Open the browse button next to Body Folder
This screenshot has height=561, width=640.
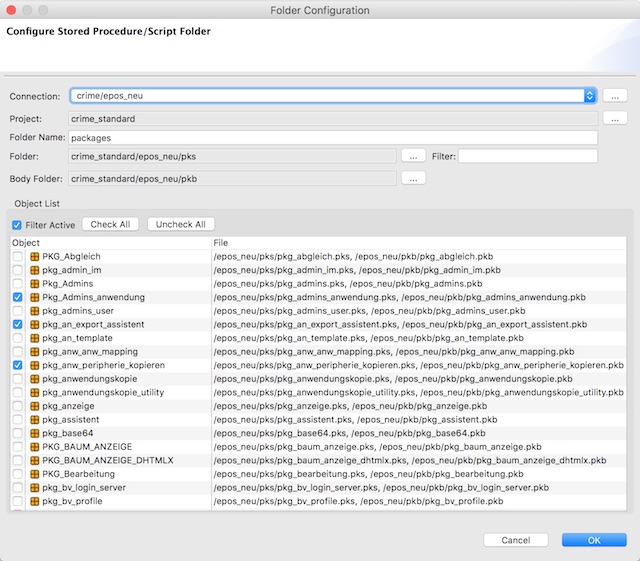tap(413, 178)
